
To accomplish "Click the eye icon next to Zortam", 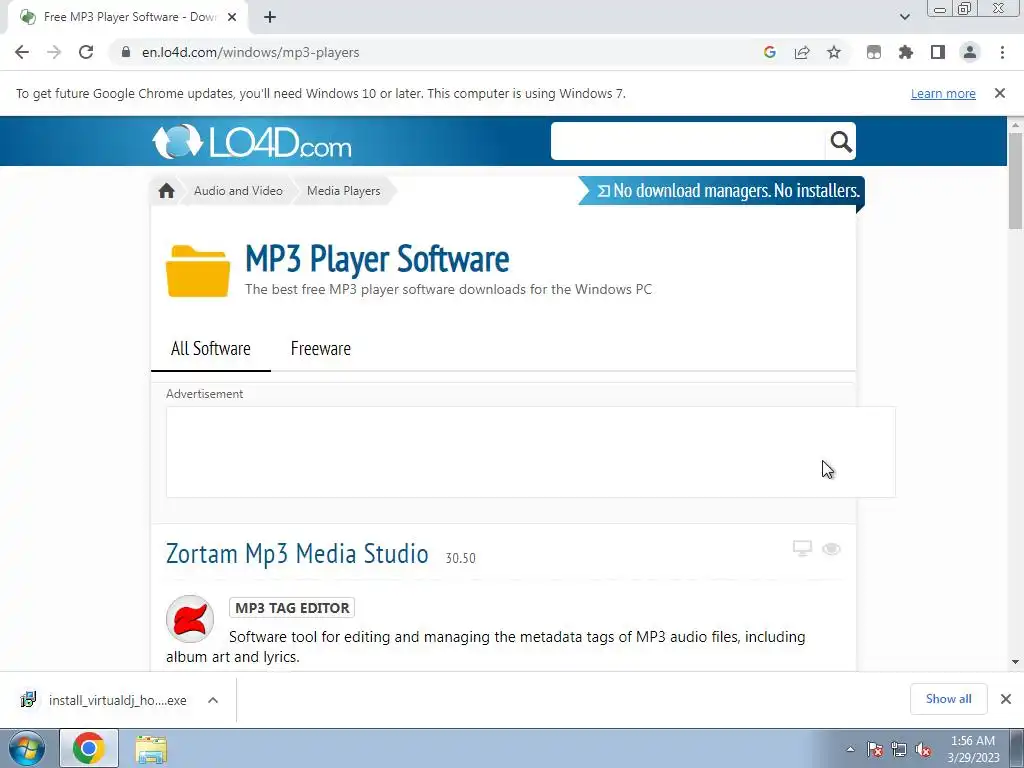I will (831, 549).
